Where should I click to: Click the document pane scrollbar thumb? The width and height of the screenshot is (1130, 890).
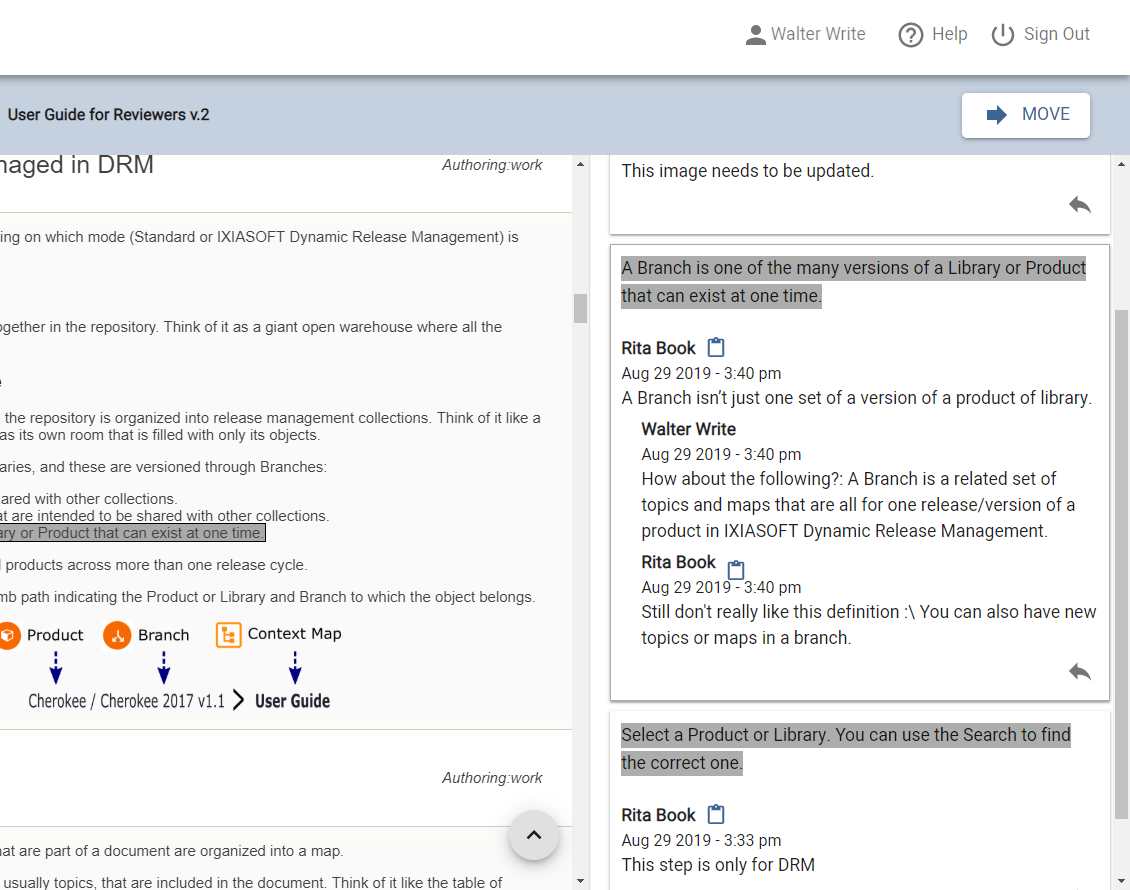click(x=580, y=308)
